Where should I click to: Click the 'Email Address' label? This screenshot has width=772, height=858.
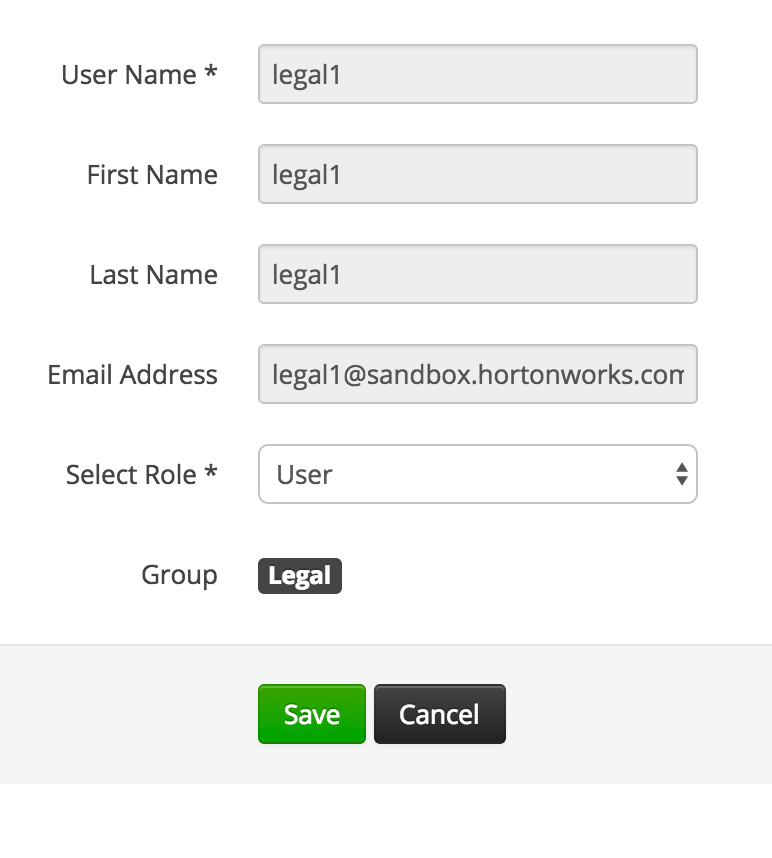click(x=132, y=375)
